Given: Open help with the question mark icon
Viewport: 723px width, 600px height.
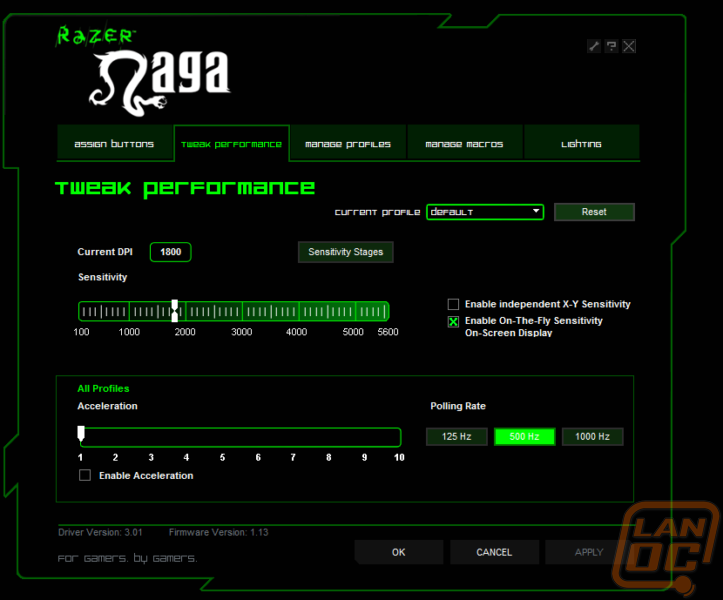Looking at the screenshot, I should (x=611, y=46).
